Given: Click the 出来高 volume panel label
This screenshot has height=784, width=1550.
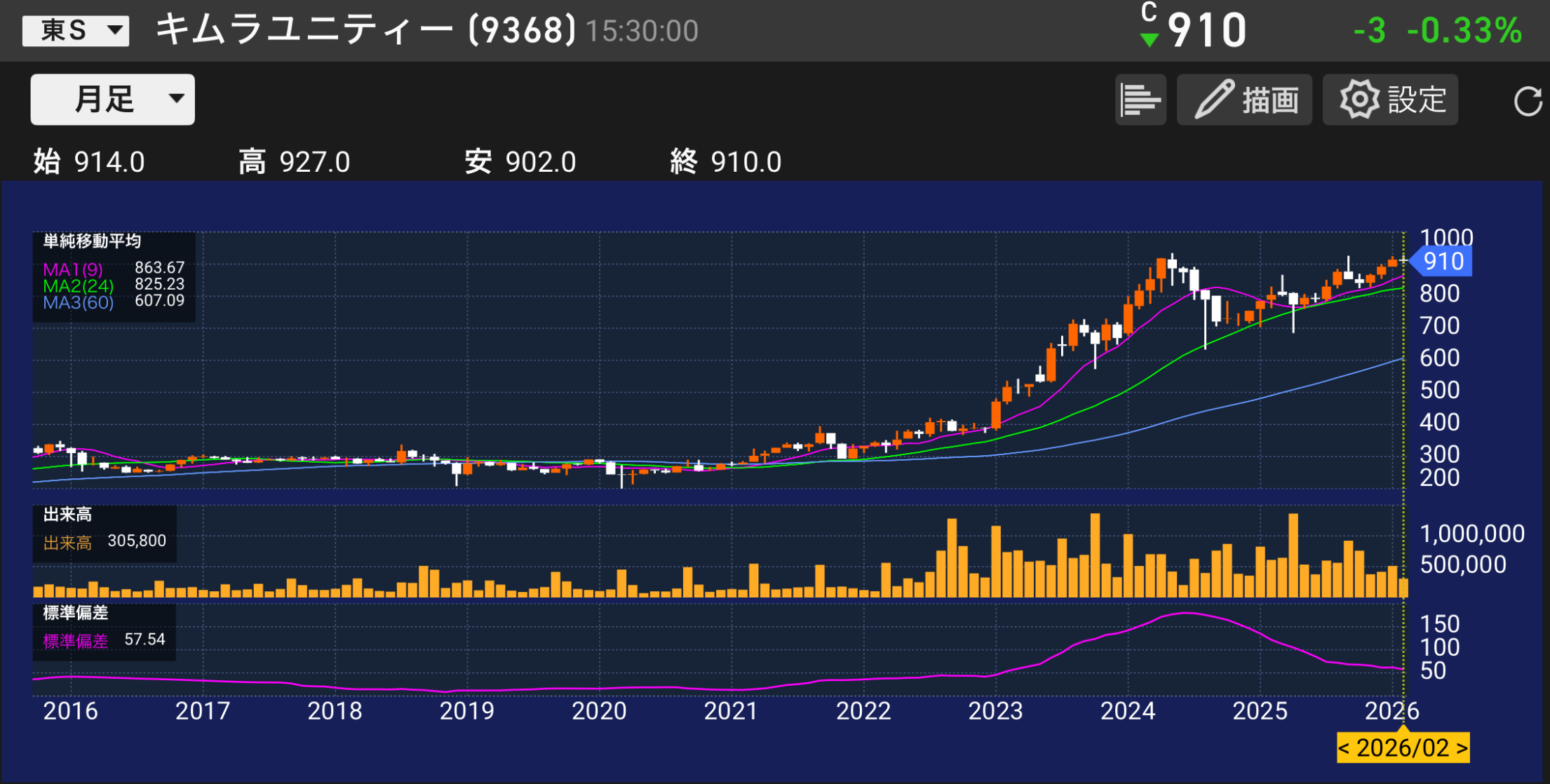Looking at the screenshot, I should point(67,515).
